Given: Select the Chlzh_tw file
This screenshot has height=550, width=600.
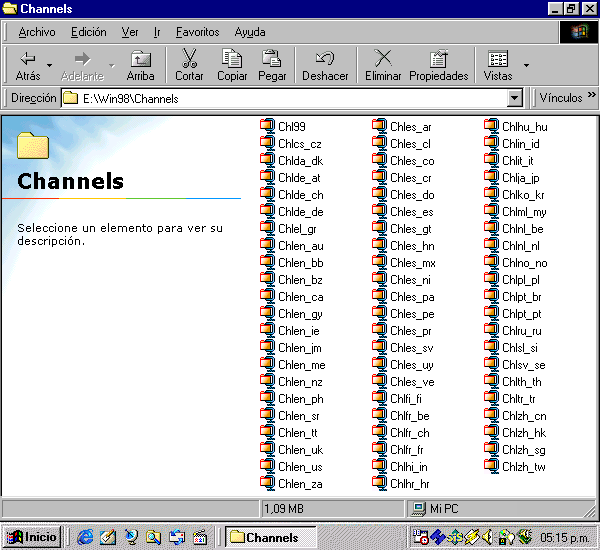Looking at the screenshot, I should click(515, 467).
